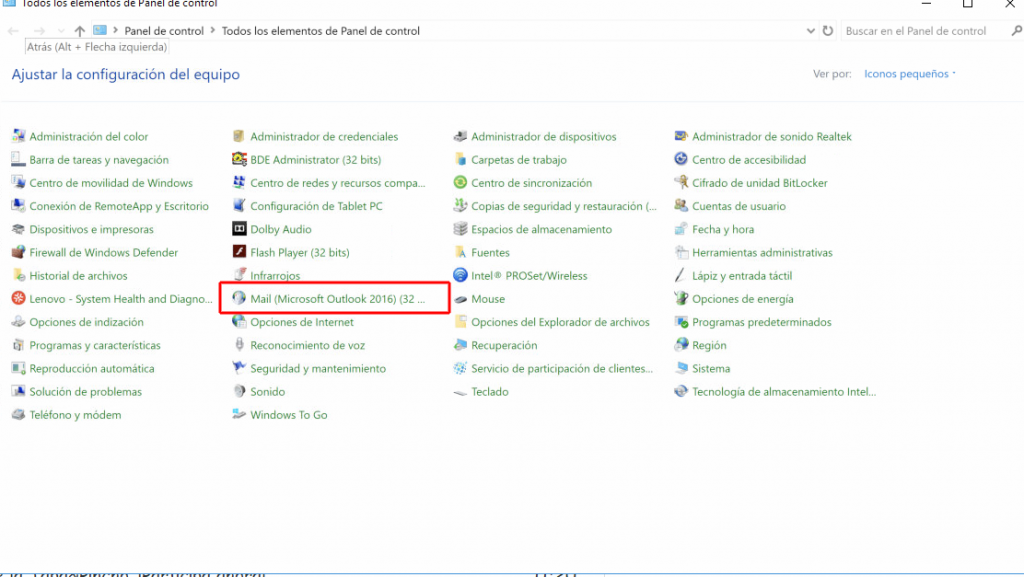Click the search magnifier icon
Image resolution: width=1024 pixels, height=577 pixels.
1017,31
